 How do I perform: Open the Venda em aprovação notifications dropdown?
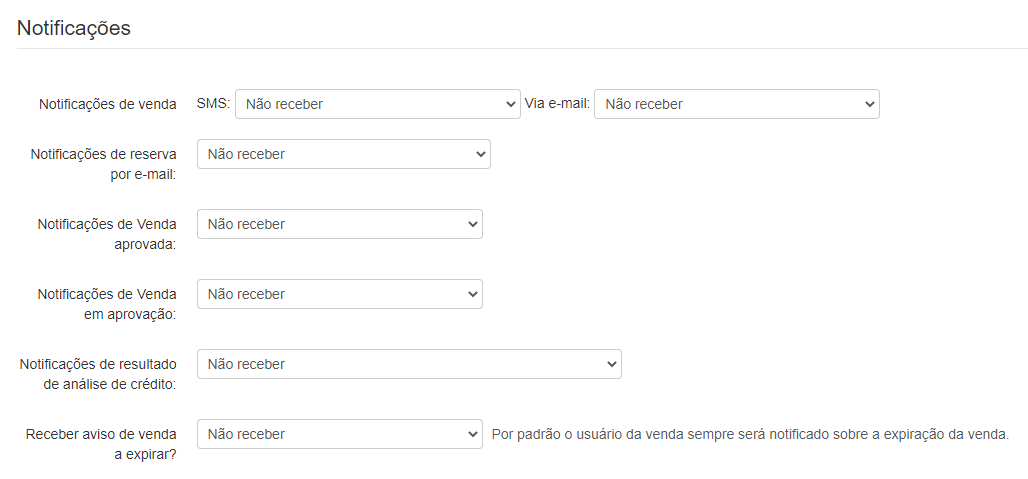339,294
